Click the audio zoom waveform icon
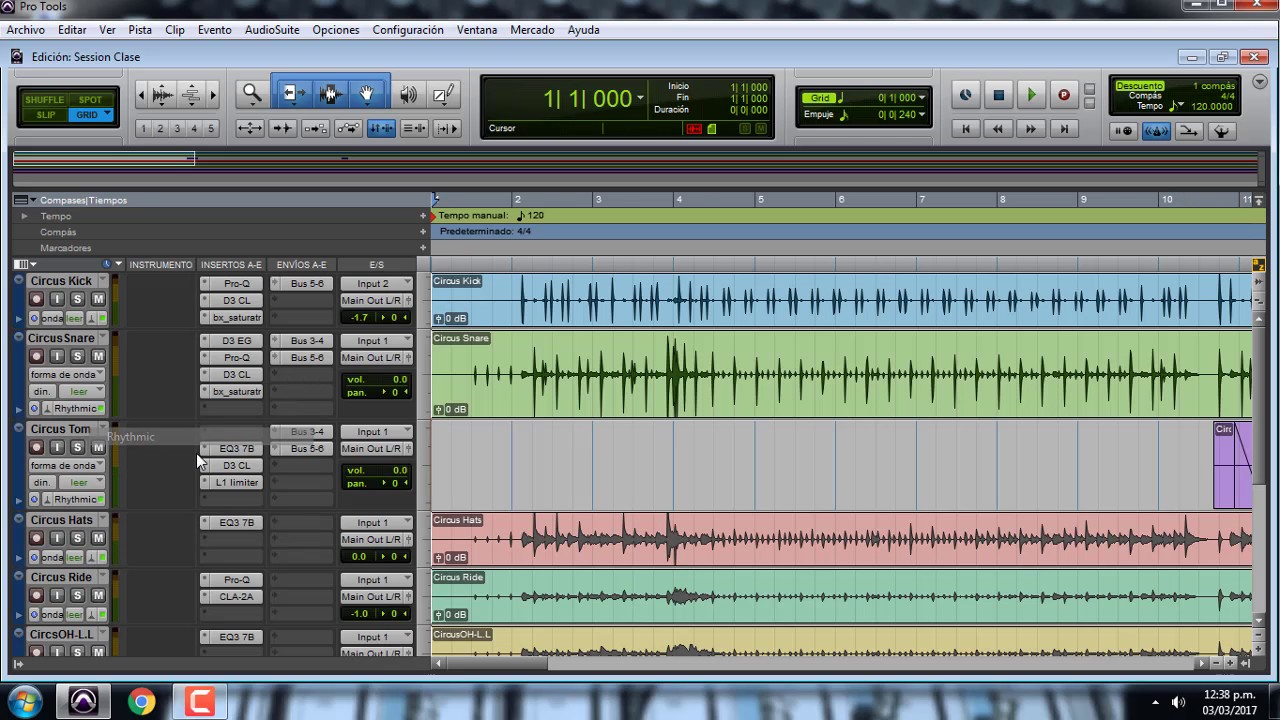This screenshot has width=1280, height=720. [162, 95]
